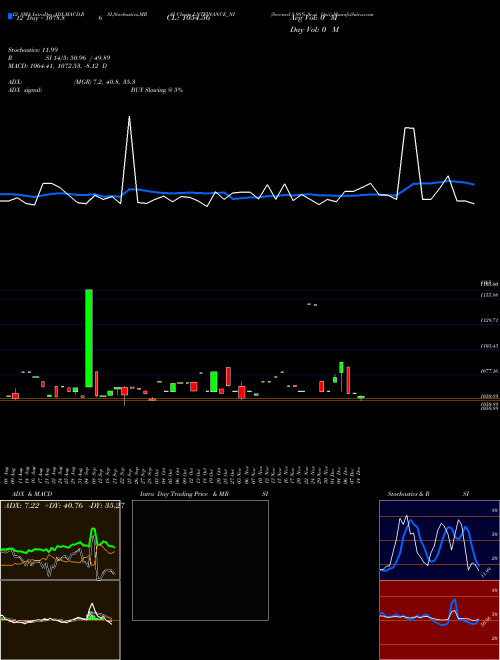Click the first white spike peak on the line chart

pos(129,117)
